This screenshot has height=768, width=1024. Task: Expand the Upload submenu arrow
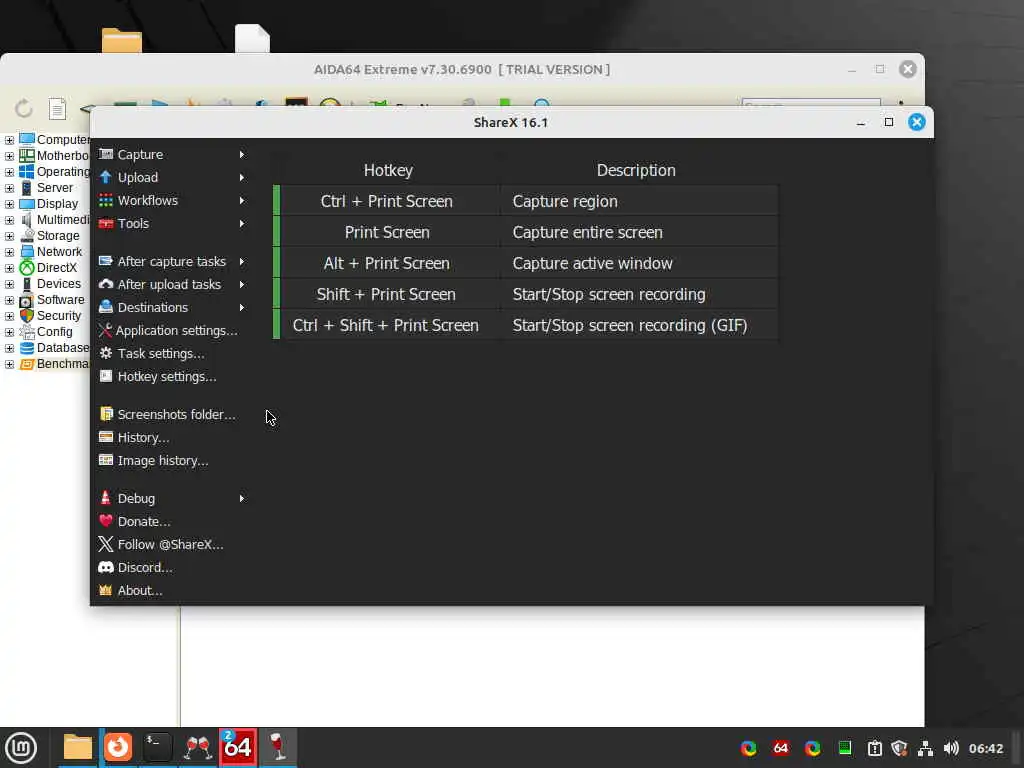[x=242, y=178]
